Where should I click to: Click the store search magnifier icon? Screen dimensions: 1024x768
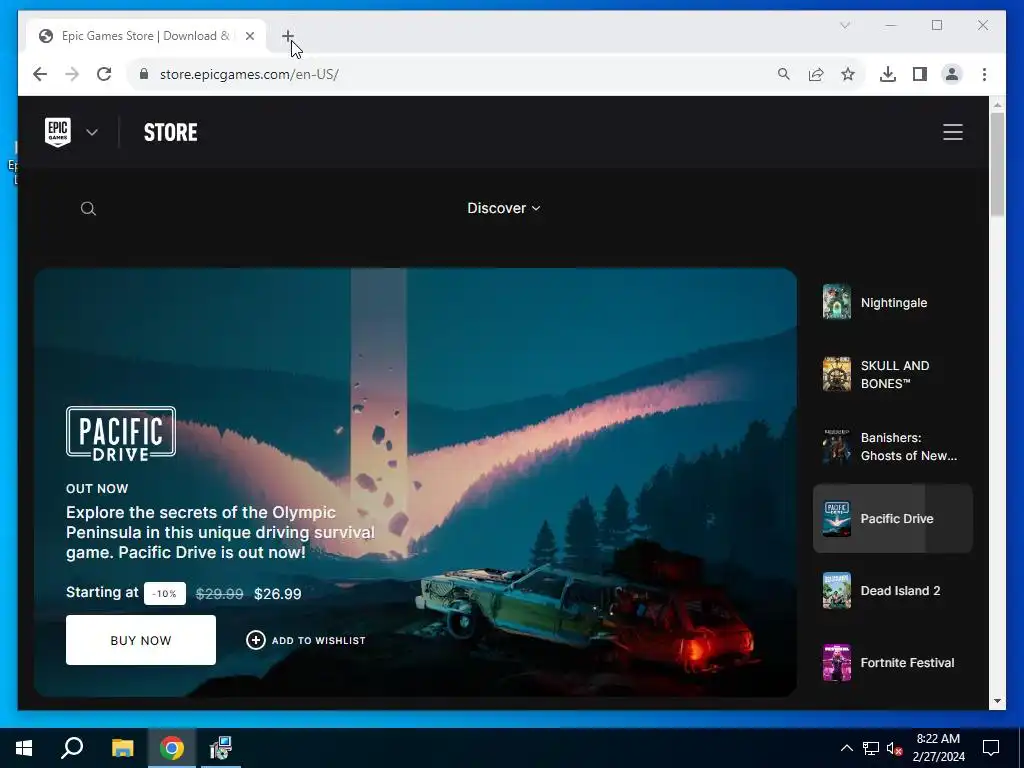(88, 208)
